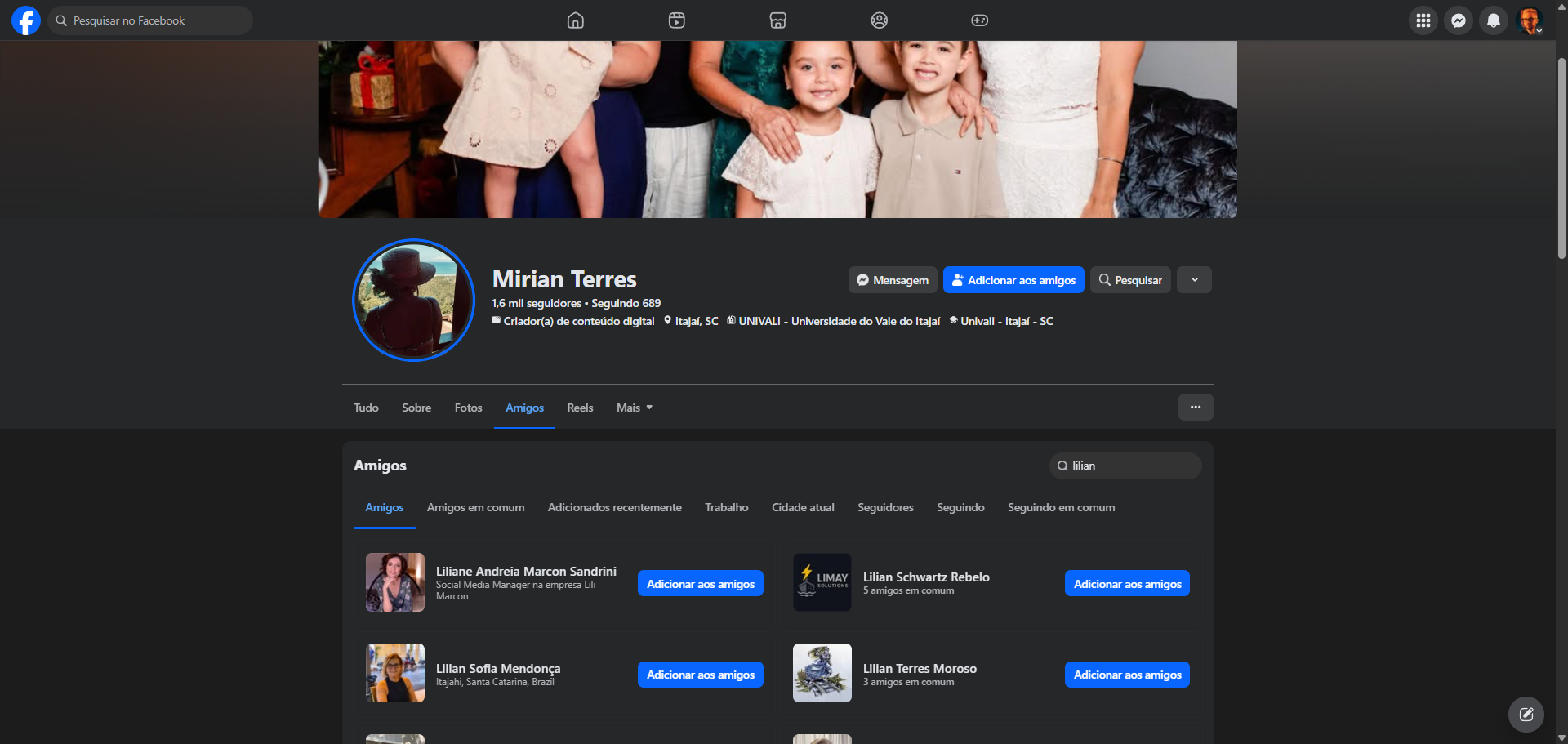
Task: Open the apps menu grid icon
Action: [x=1423, y=20]
